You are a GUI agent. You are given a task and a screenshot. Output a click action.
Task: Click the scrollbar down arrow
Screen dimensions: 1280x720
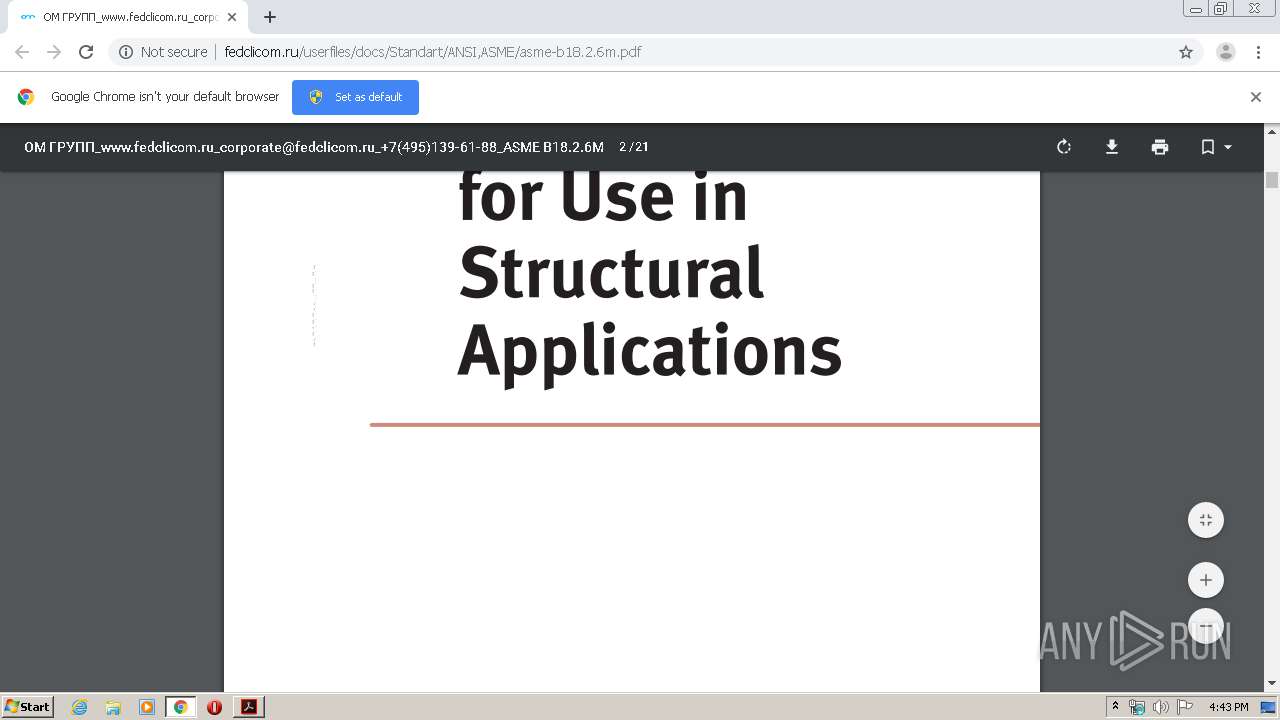pyautogui.click(x=1272, y=683)
